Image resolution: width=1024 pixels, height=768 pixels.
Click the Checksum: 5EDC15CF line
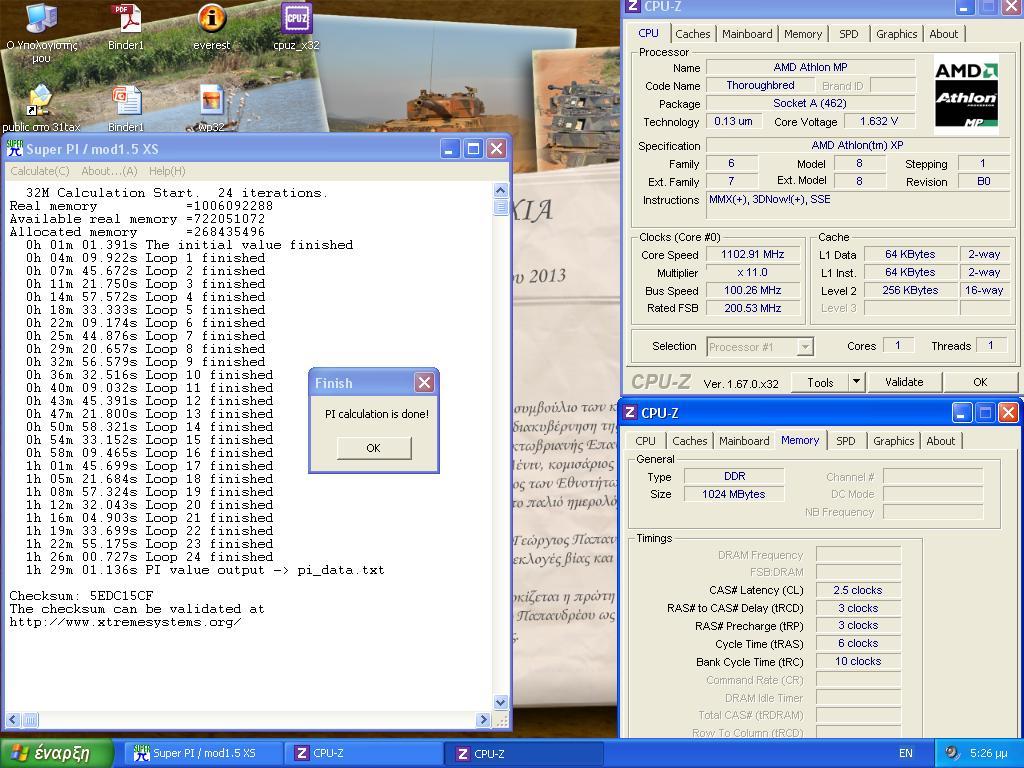(82, 596)
